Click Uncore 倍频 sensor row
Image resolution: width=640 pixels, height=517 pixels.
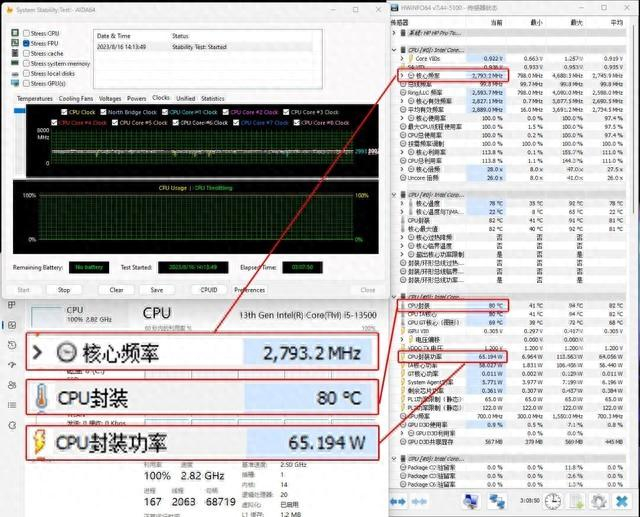pos(512,178)
